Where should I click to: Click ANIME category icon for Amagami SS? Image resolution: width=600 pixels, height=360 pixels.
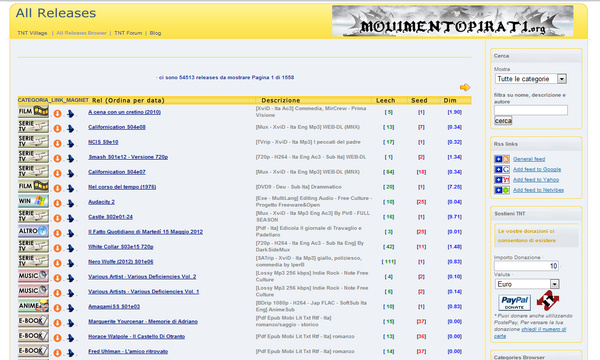(33, 305)
